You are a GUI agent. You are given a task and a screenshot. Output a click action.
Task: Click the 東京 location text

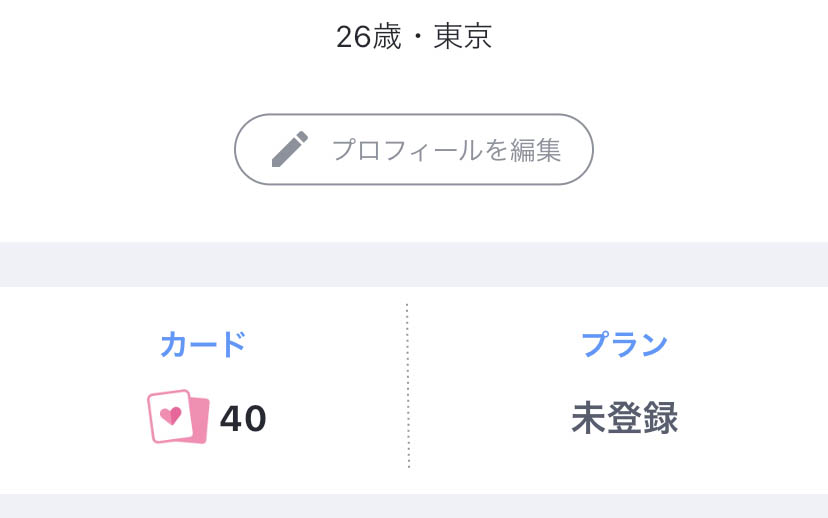point(463,37)
